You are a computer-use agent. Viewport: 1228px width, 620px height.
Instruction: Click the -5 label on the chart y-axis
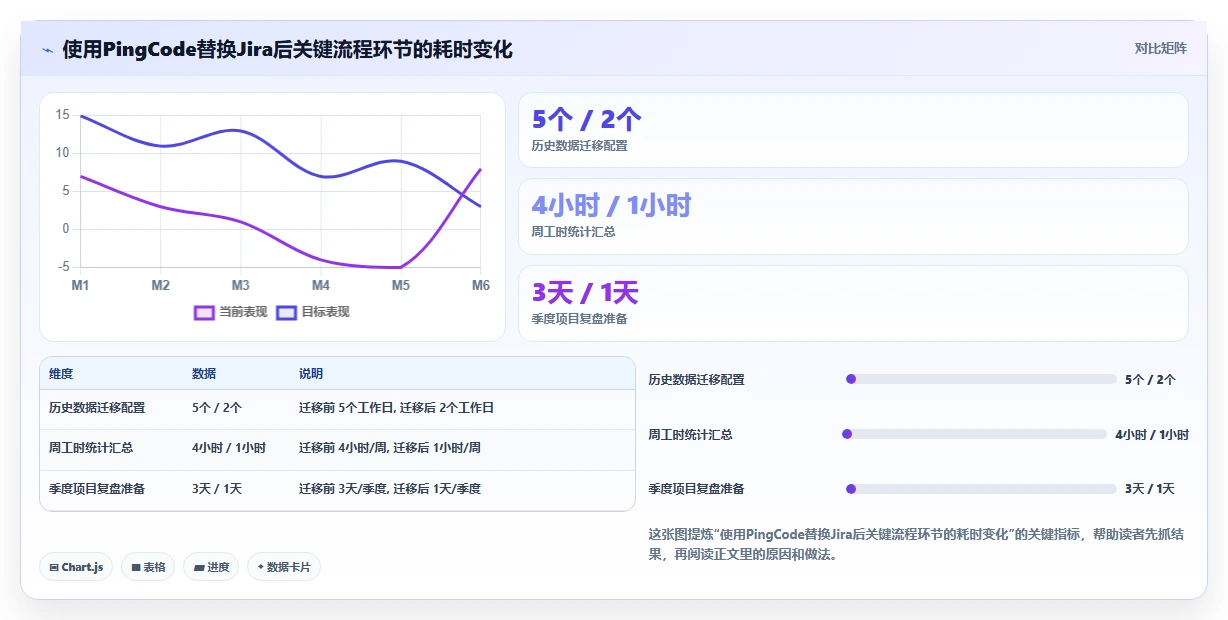click(64, 267)
